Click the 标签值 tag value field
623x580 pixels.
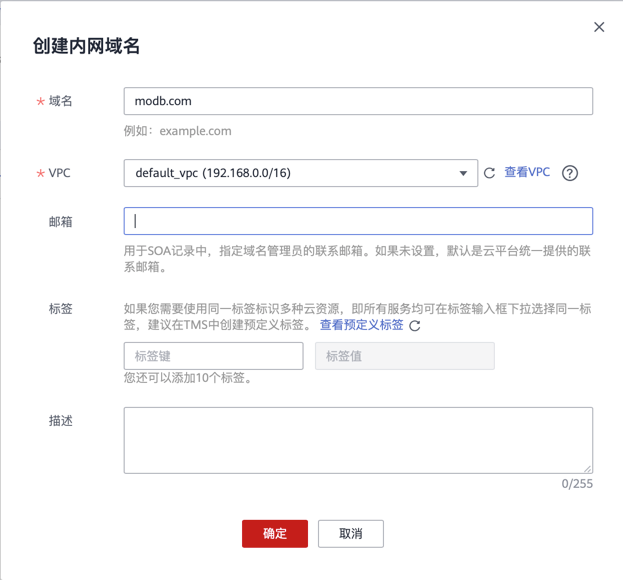pyautogui.click(x=404, y=356)
